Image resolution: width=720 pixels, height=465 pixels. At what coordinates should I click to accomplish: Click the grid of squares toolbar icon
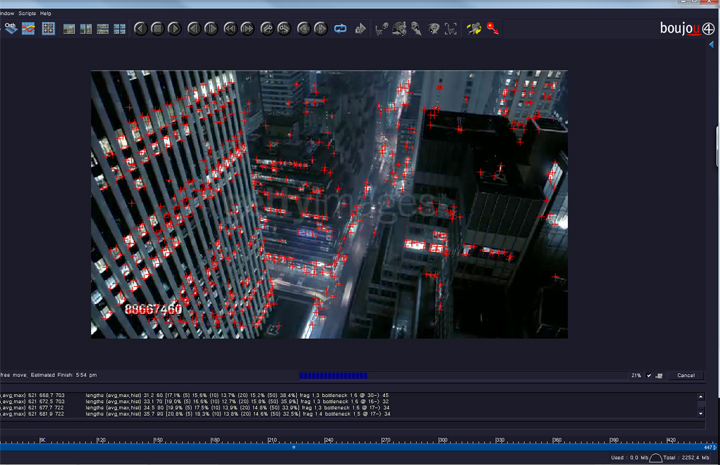48,28
